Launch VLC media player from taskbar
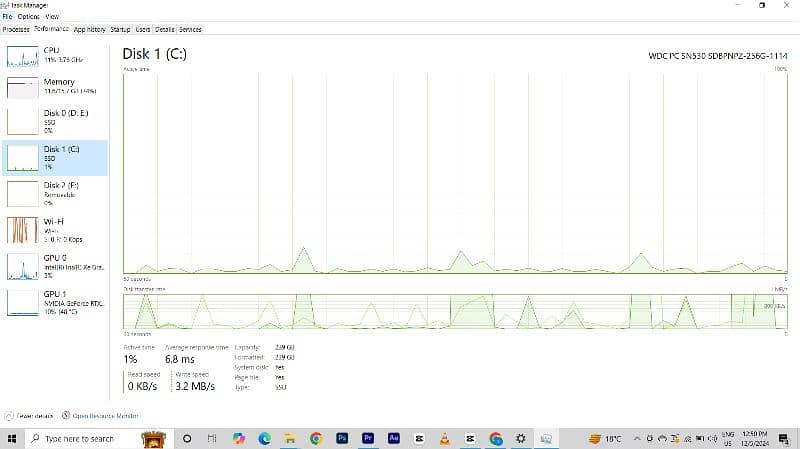This screenshot has height=449, width=800. [445, 438]
